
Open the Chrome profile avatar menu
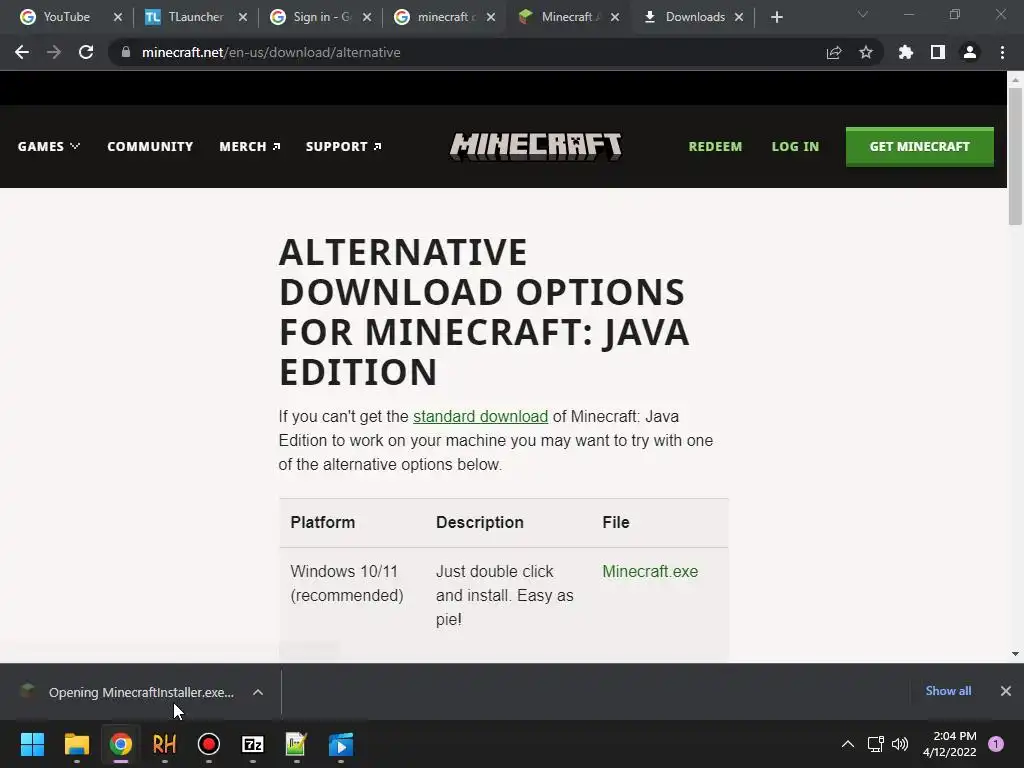(x=970, y=52)
